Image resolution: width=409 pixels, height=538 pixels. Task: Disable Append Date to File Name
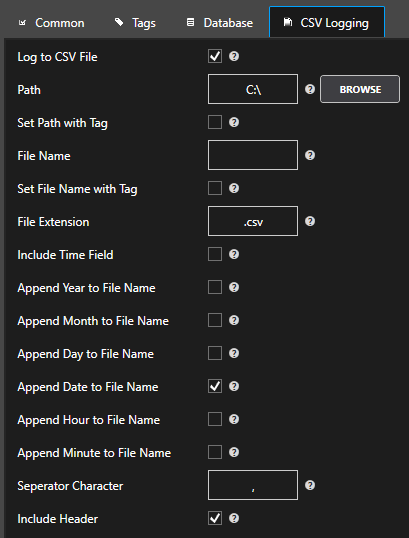point(215,386)
